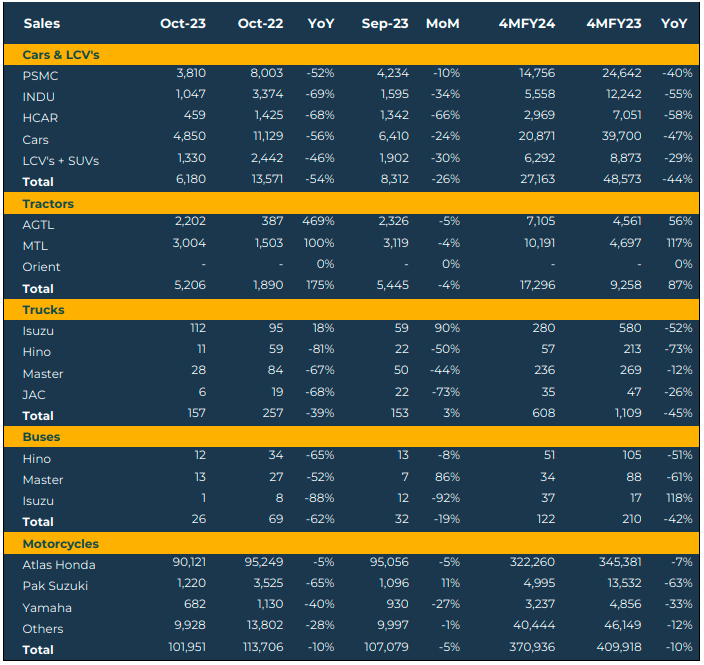704x665 pixels.
Task: Click Trucks Isuzu 4MFY23 value 580
Action: click(630, 328)
